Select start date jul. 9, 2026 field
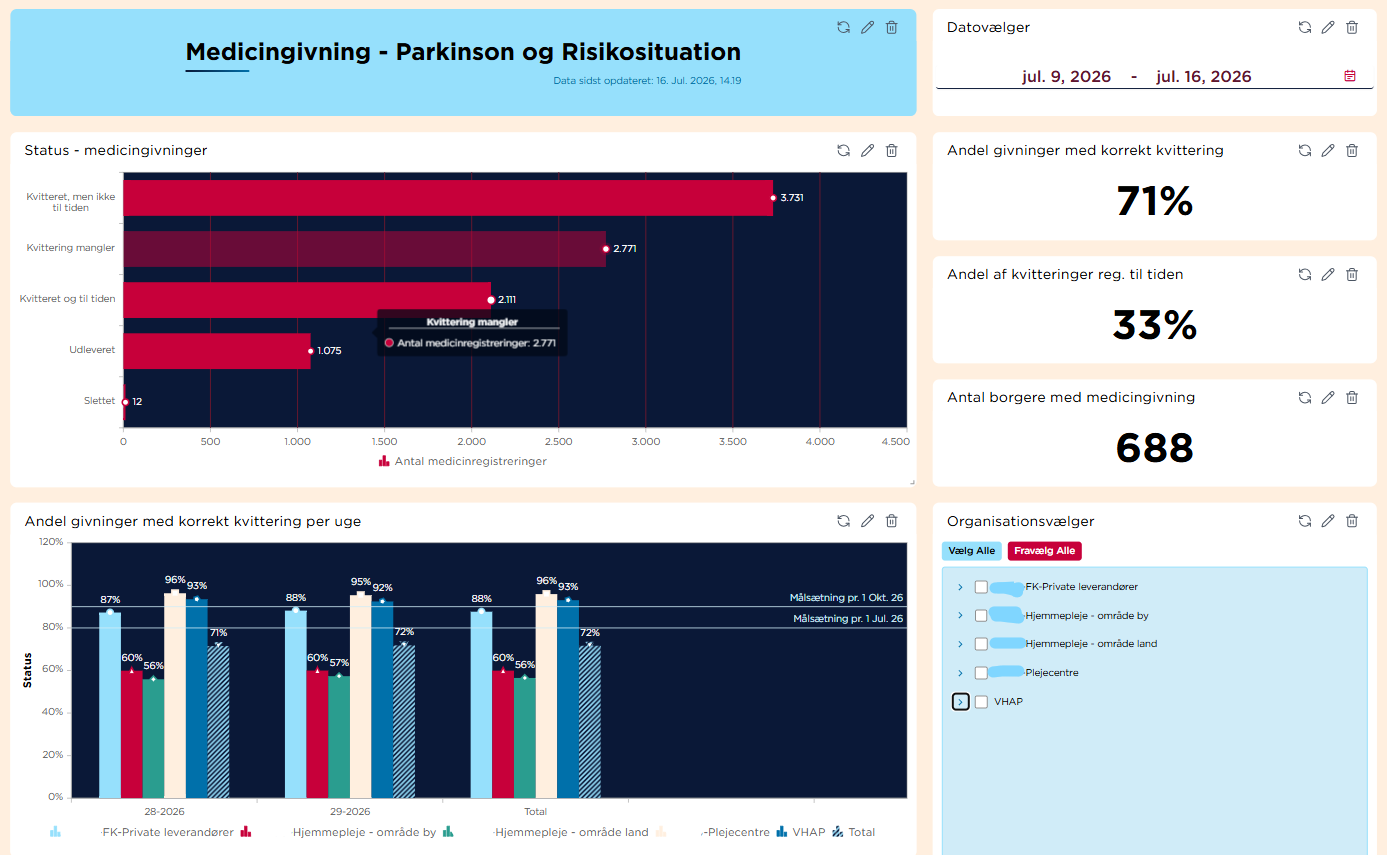Image resolution: width=1387 pixels, height=855 pixels. (x=1066, y=77)
